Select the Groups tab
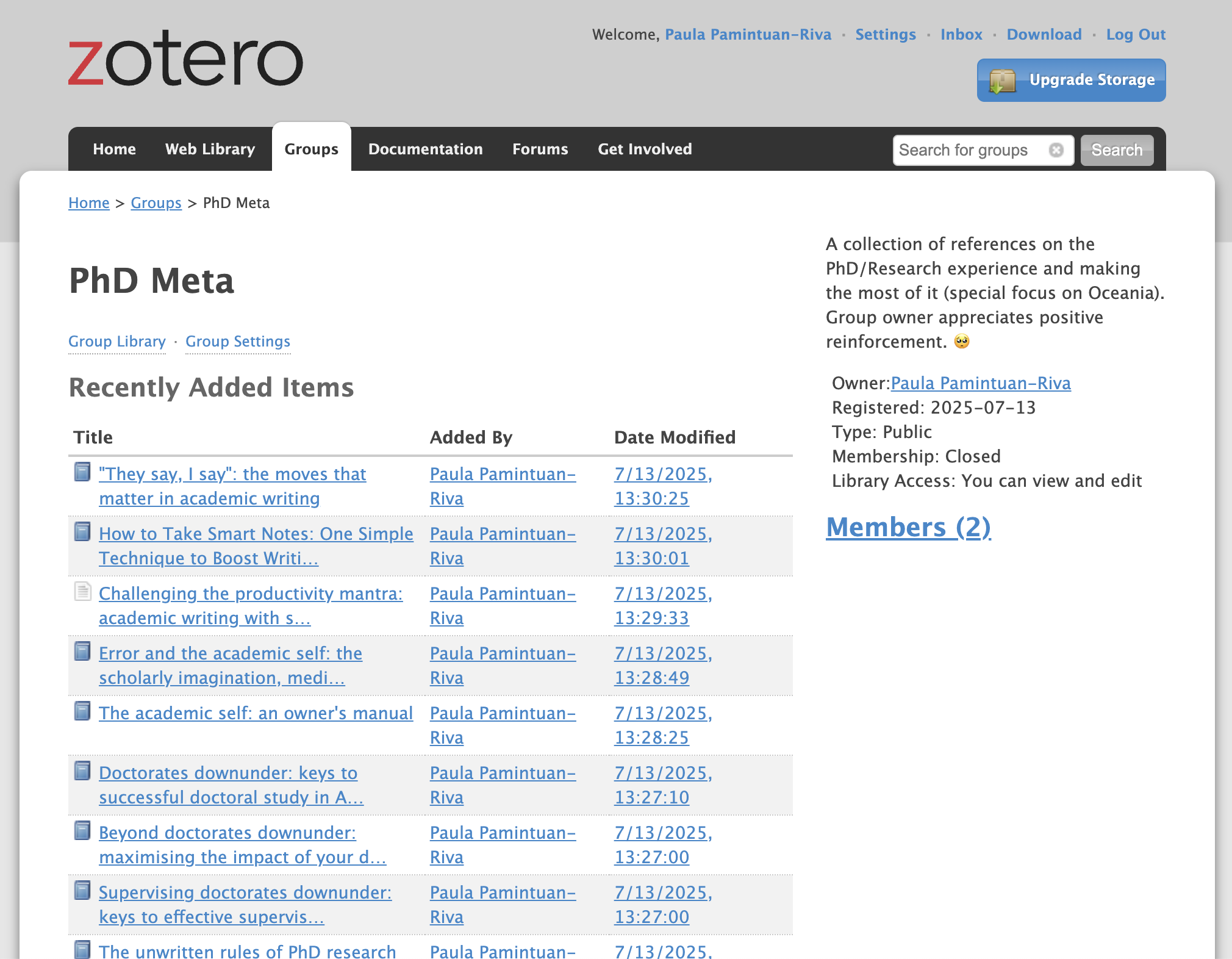 click(312, 149)
